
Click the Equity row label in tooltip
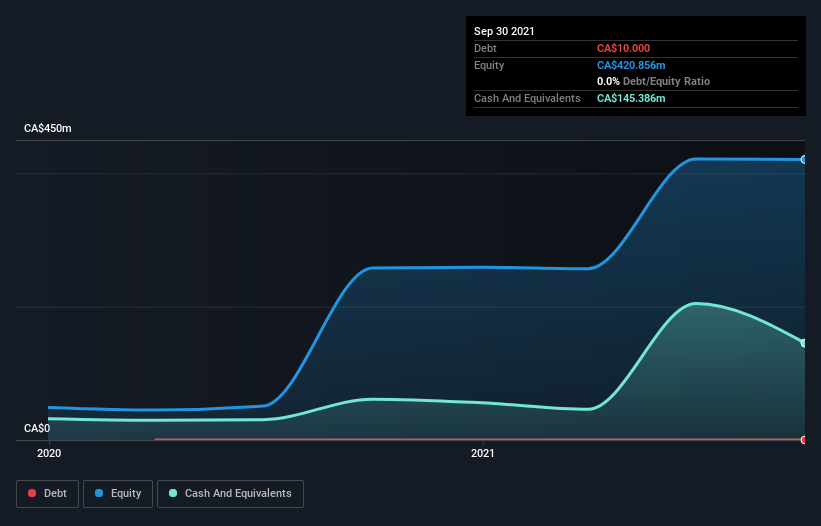click(x=489, y=65)
